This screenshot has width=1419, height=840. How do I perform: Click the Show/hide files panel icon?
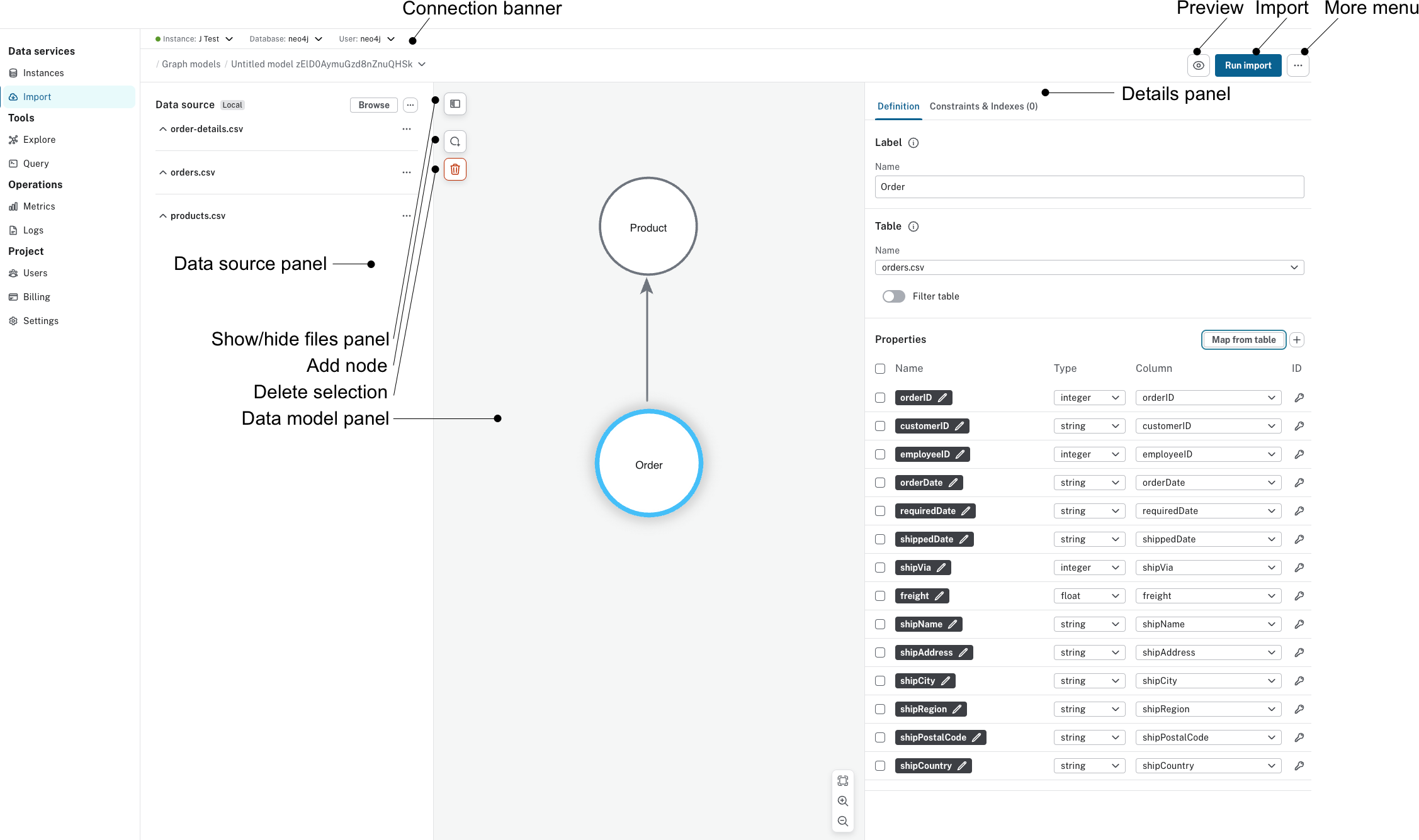point(455,104)
